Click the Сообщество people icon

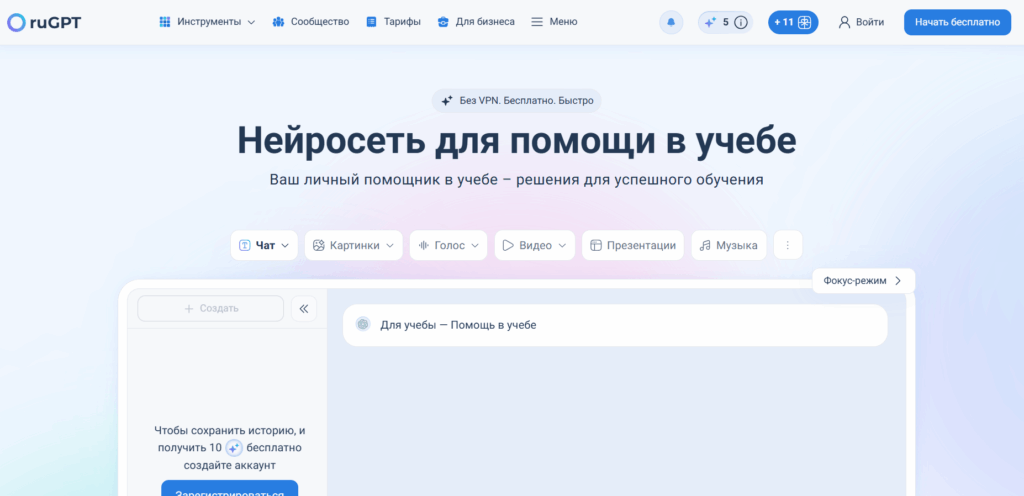tap(278, 22)
